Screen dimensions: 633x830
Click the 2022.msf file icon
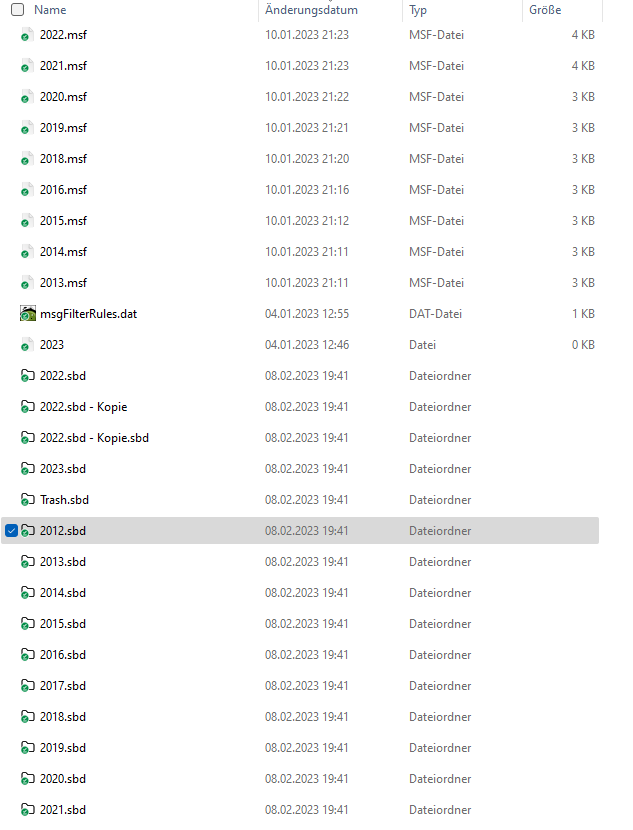tap(27, 35)
